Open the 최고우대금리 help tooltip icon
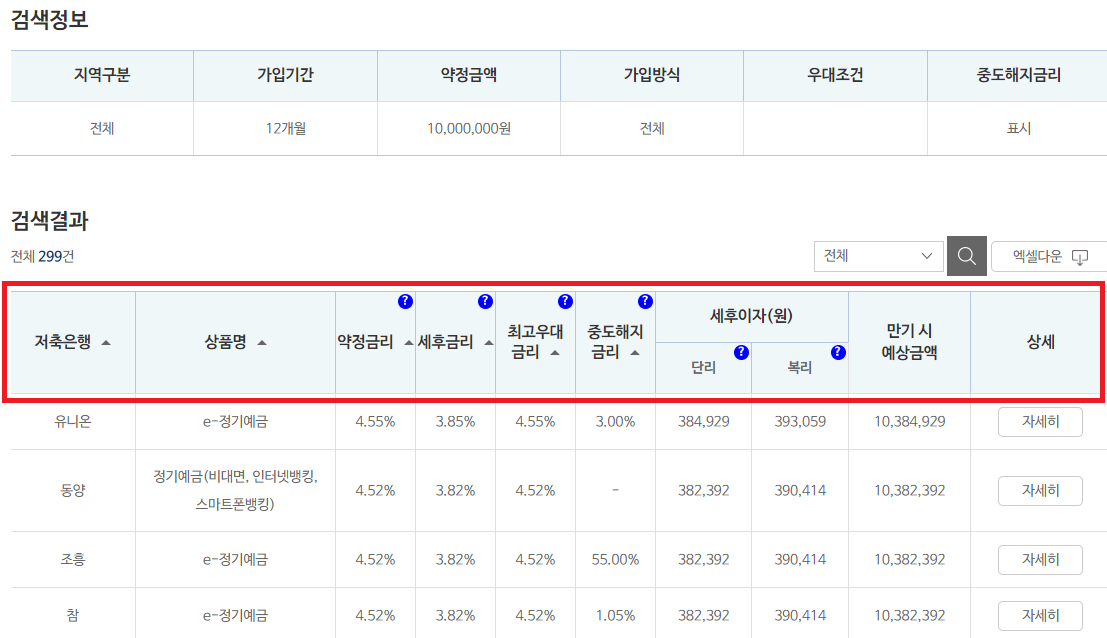 (x=565, y=300)
